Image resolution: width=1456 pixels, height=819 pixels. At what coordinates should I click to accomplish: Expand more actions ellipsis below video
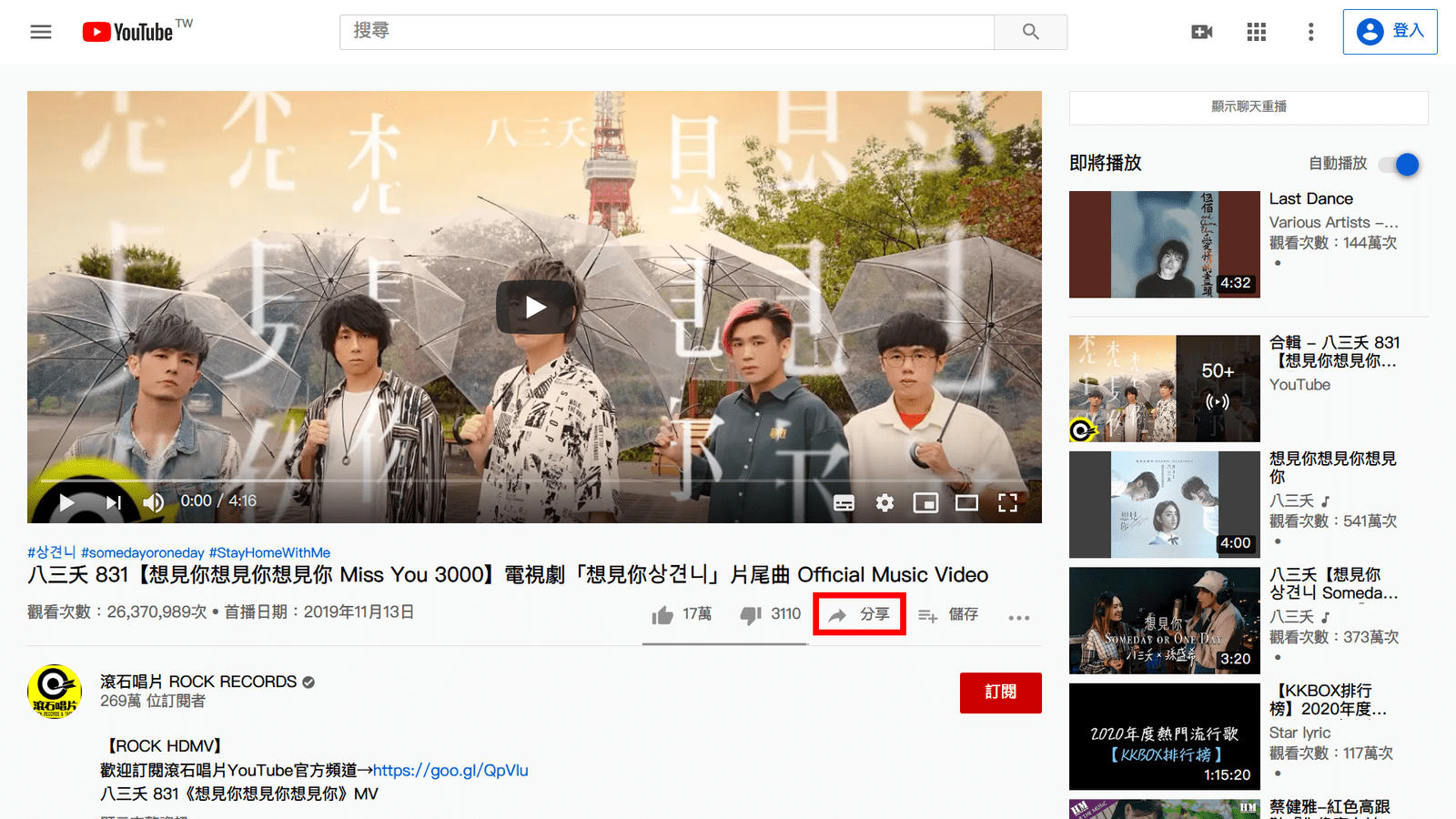click(1018, 617)
